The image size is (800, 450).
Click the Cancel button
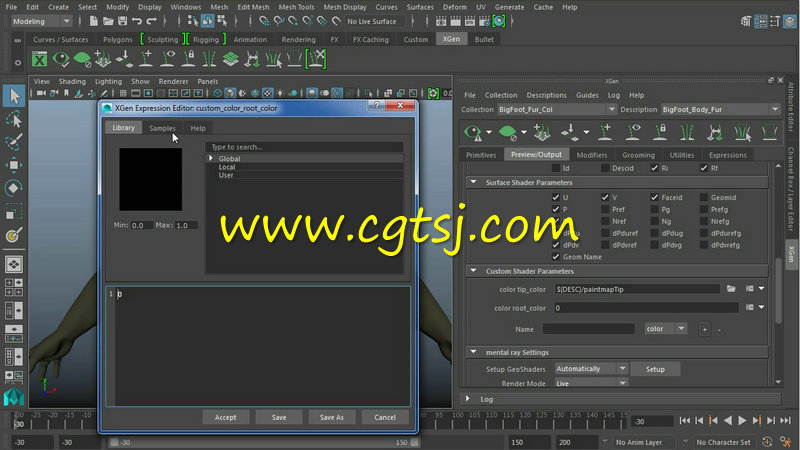coord(385,417)
